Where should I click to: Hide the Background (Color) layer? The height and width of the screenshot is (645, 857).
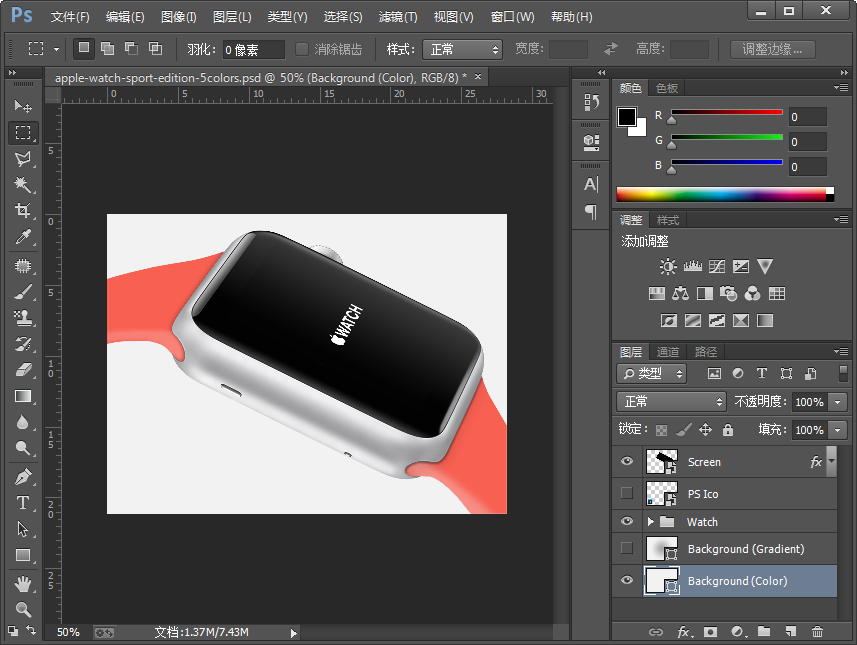click(627, 580)
